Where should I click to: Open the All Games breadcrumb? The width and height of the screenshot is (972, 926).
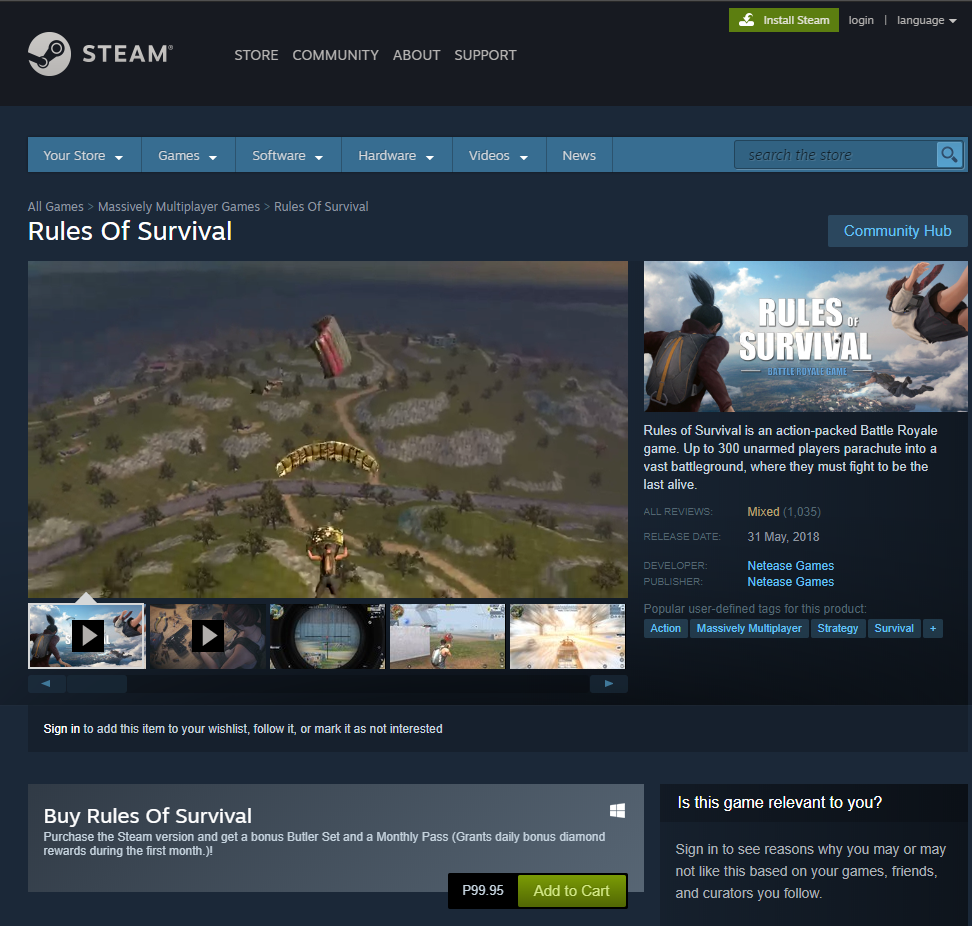point(55,206)
